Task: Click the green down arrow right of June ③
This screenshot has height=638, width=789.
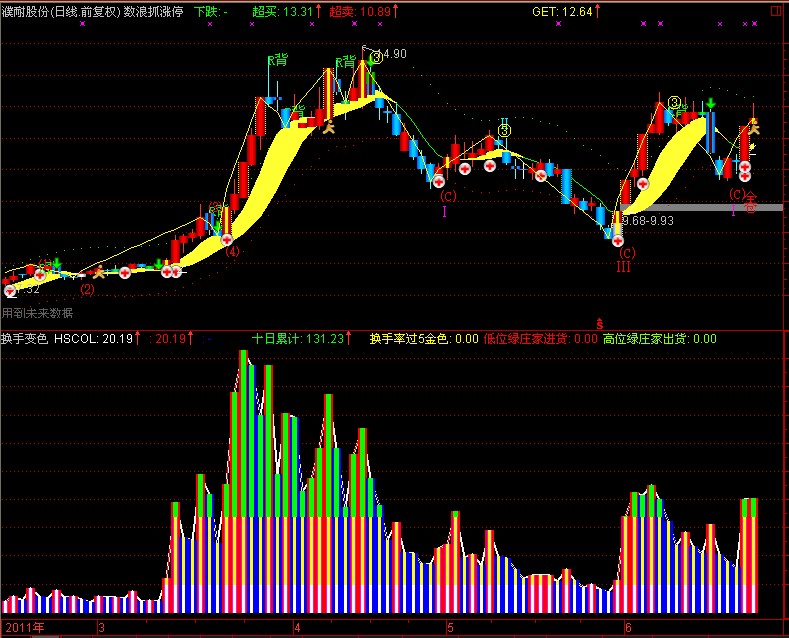Action: pyautogui.click(x=711, y=104)
